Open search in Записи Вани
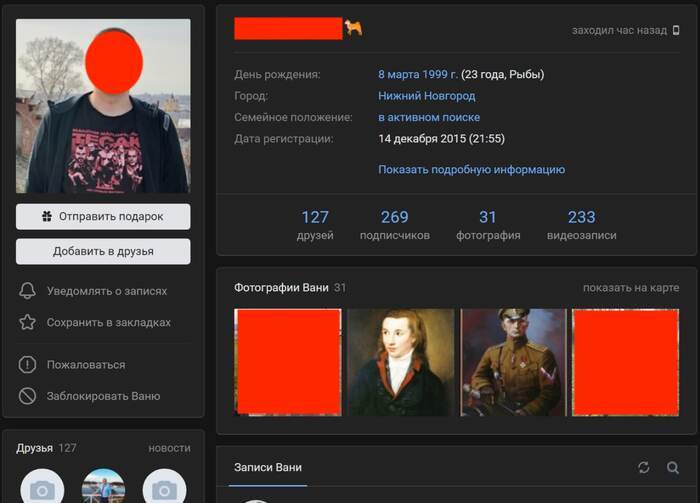This screenshot has width=700, height=503. click(673, 467)
